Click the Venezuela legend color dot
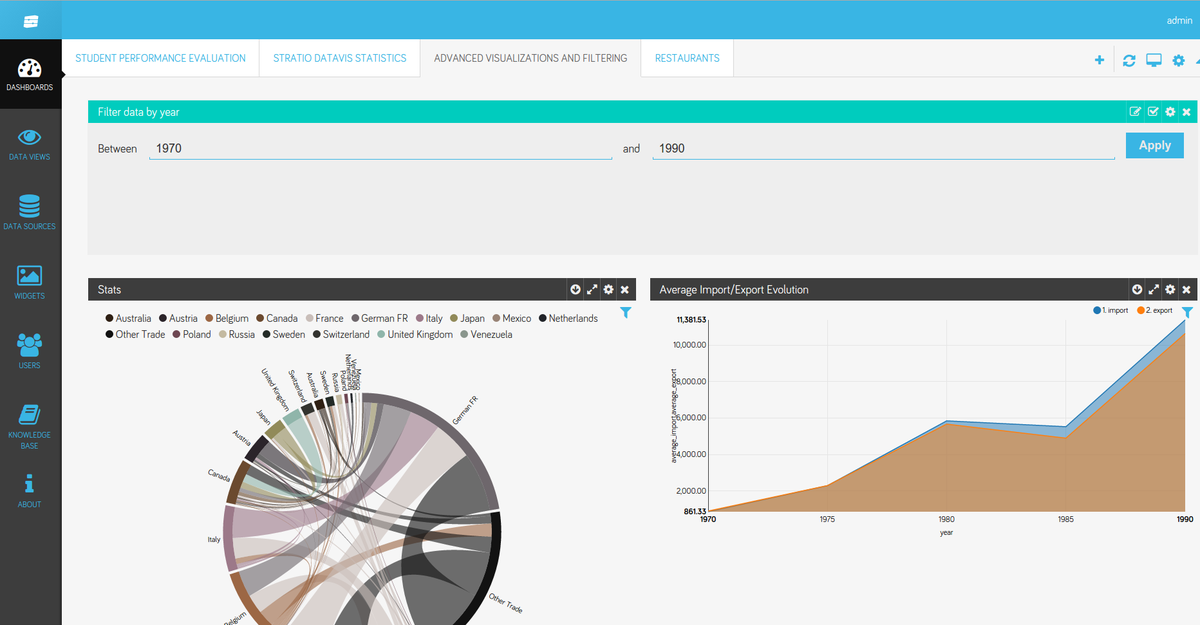 coord(464,334)
